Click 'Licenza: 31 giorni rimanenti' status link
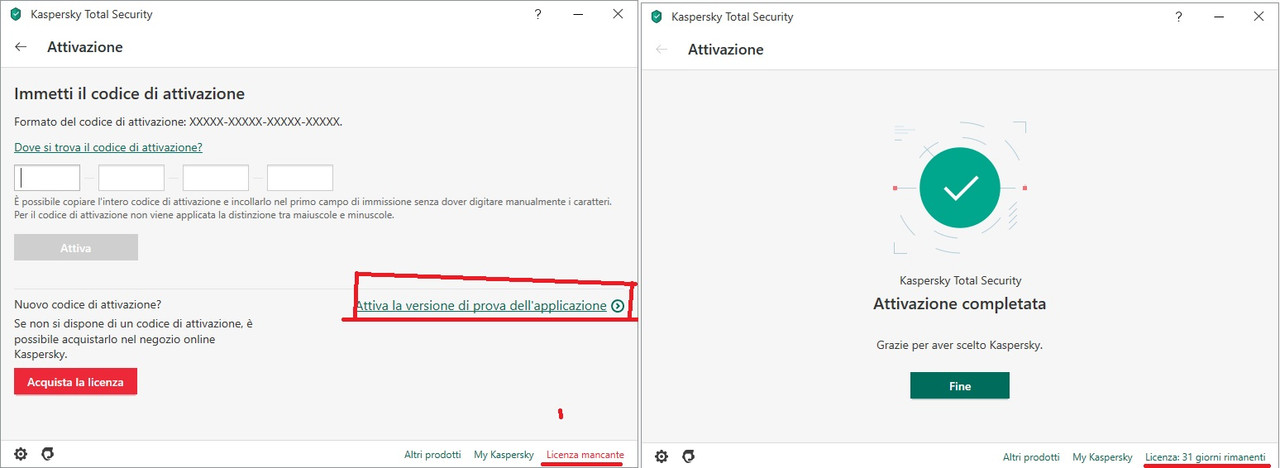Viewport: 1280px width, 468px height. click(1205, 457)
